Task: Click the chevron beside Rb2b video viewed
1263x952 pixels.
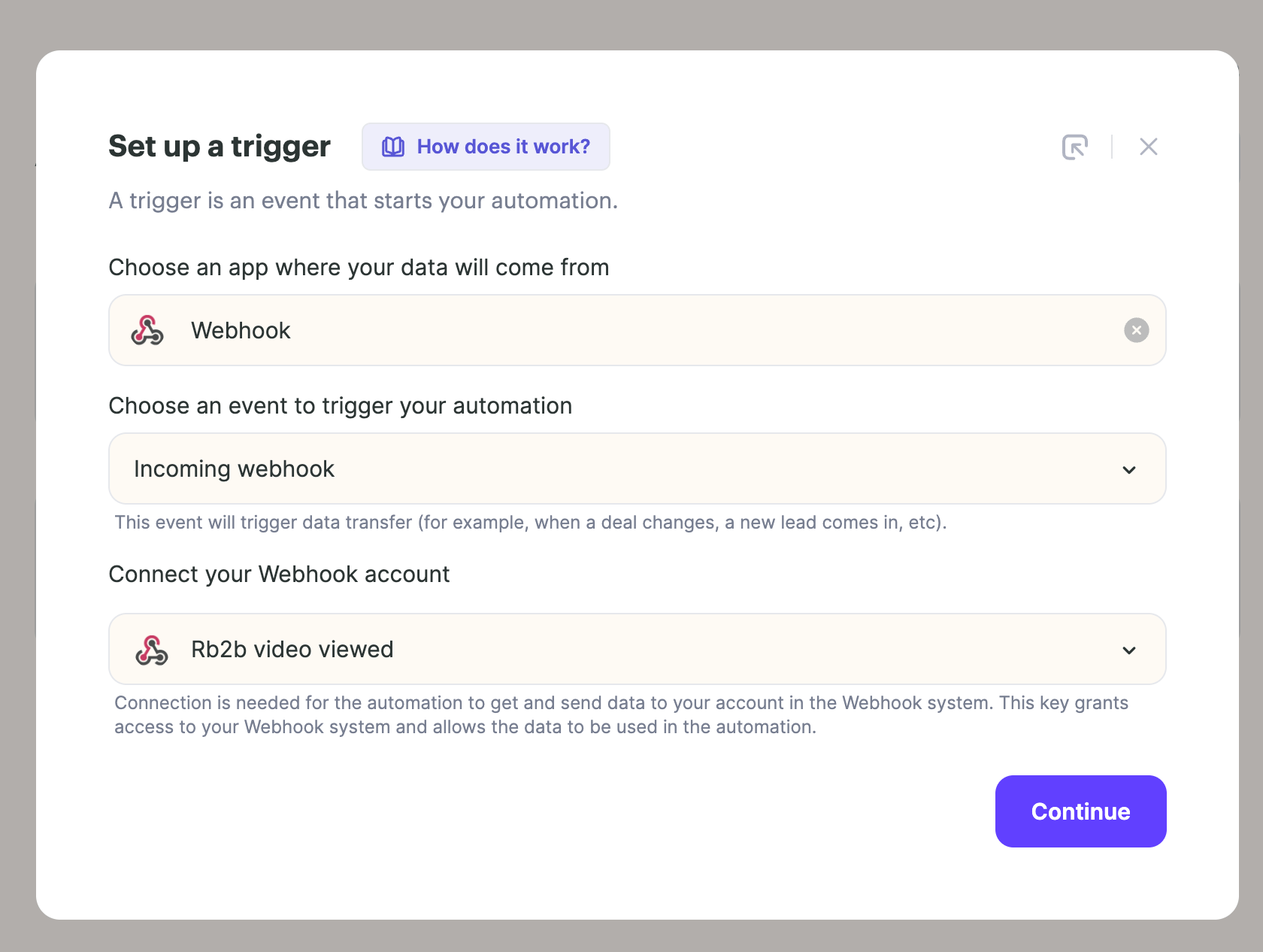Action: (1128, 650)
